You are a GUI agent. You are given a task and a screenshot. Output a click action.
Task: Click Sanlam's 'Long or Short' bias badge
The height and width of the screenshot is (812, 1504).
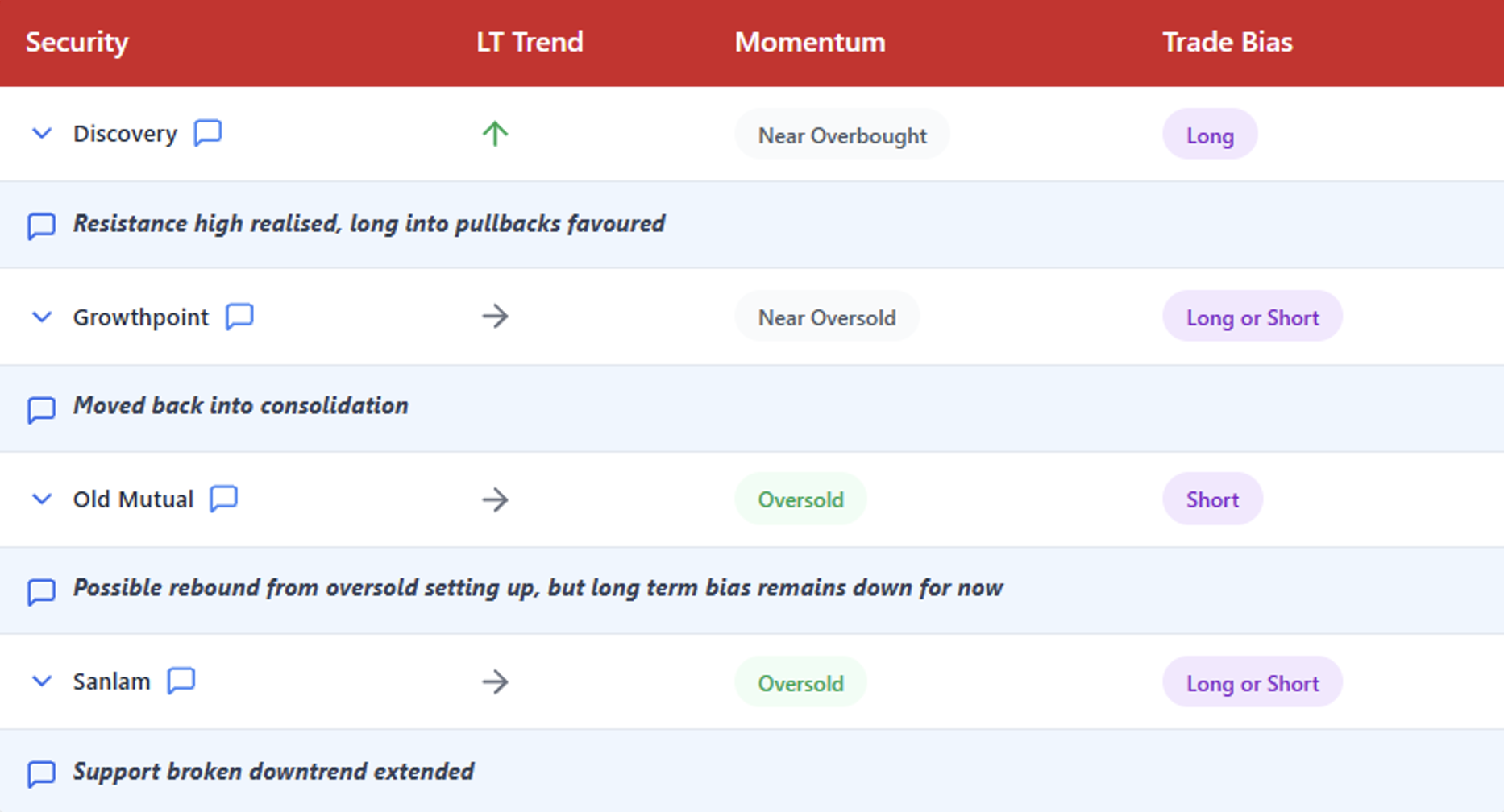(1253, 682)
